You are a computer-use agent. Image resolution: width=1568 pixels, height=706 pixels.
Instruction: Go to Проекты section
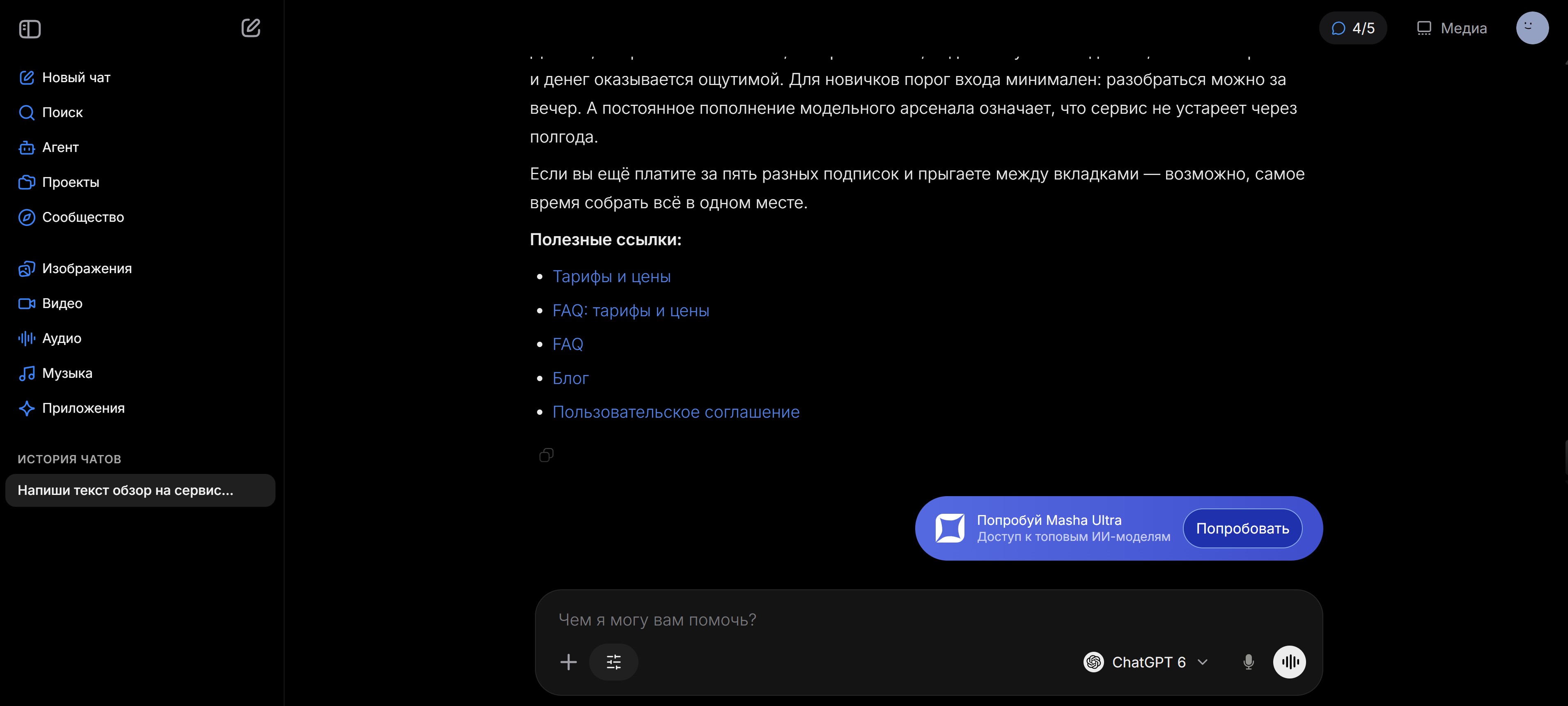[59, 182]
